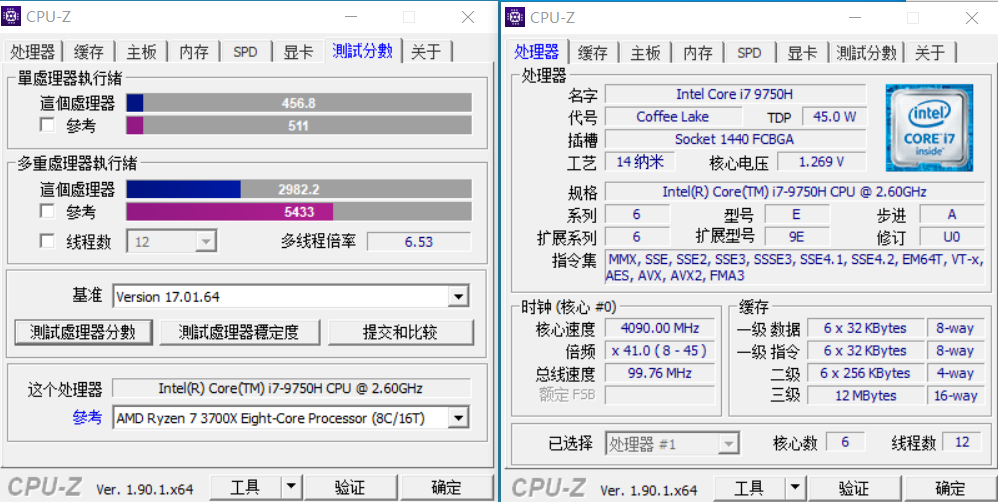The width and height of the screenshot is (998, 502).
Task: Click the 这个处理器 i7-9750H name field
Action: tap(292, 388)
